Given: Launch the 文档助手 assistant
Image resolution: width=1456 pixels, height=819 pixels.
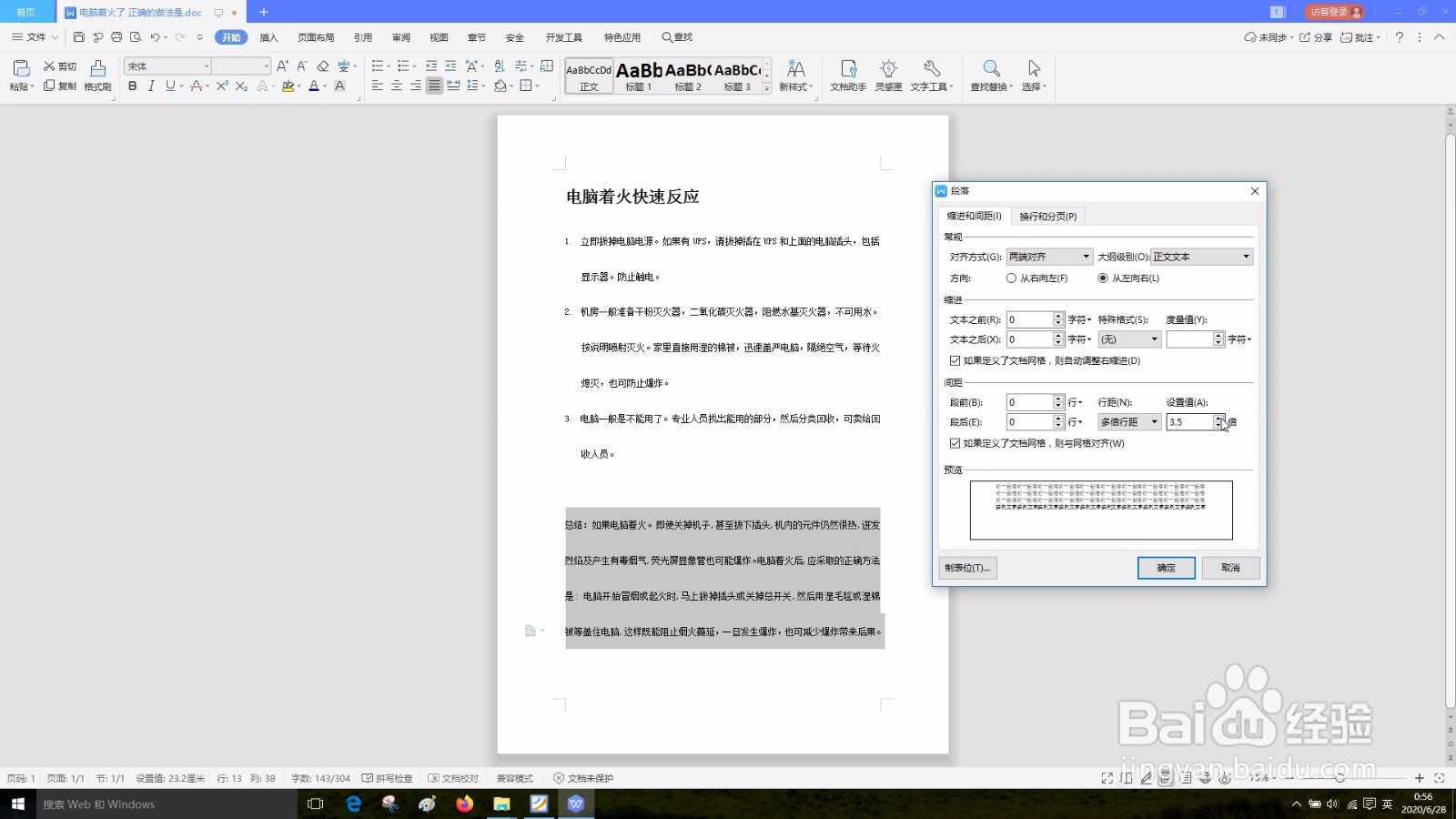Looking at the screenshot, I should click(x=847, y=76).
